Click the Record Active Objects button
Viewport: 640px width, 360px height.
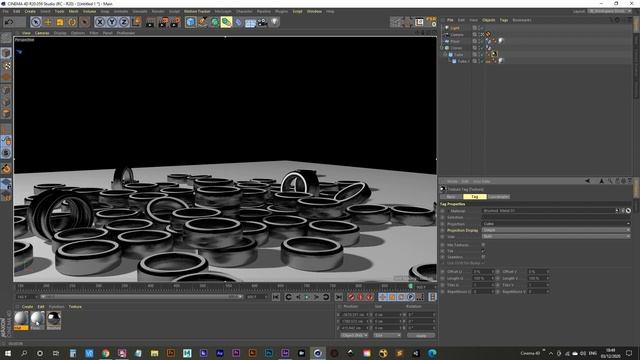click(x=351, y=297)
